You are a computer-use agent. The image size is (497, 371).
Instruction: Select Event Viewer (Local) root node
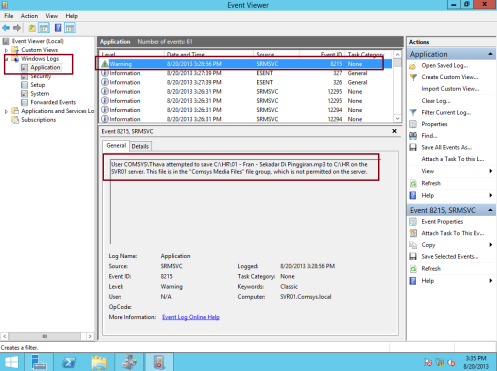pos(37,41)
